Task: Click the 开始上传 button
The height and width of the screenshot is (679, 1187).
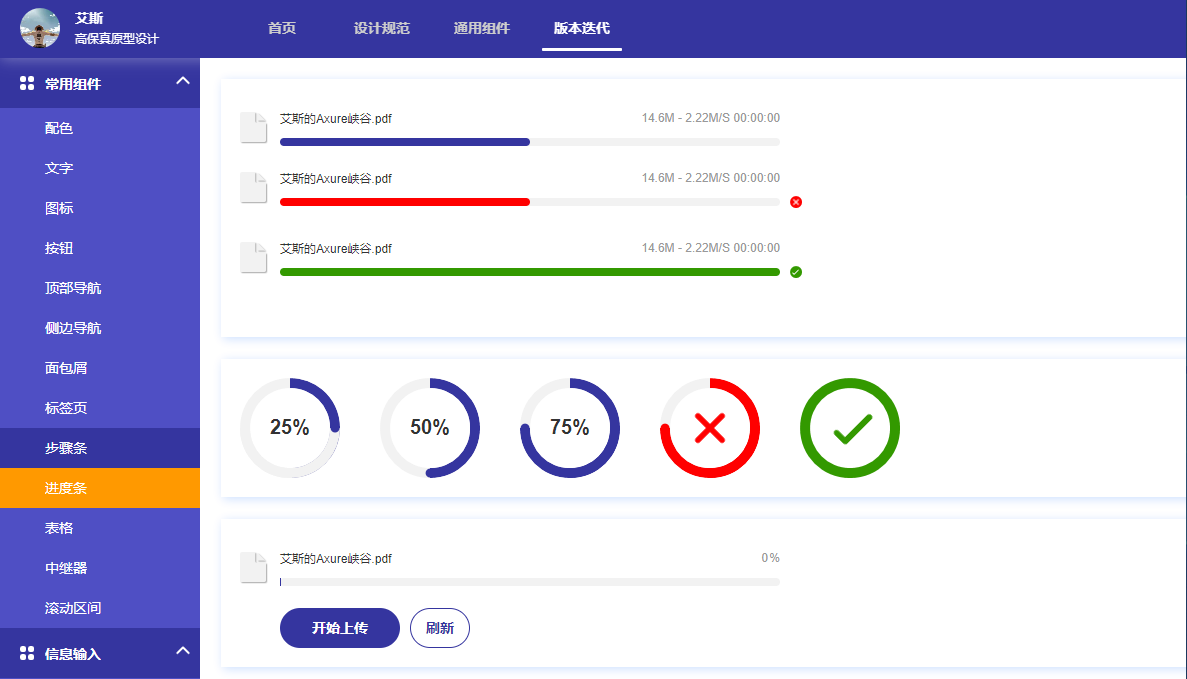Action: click(340, 628)
